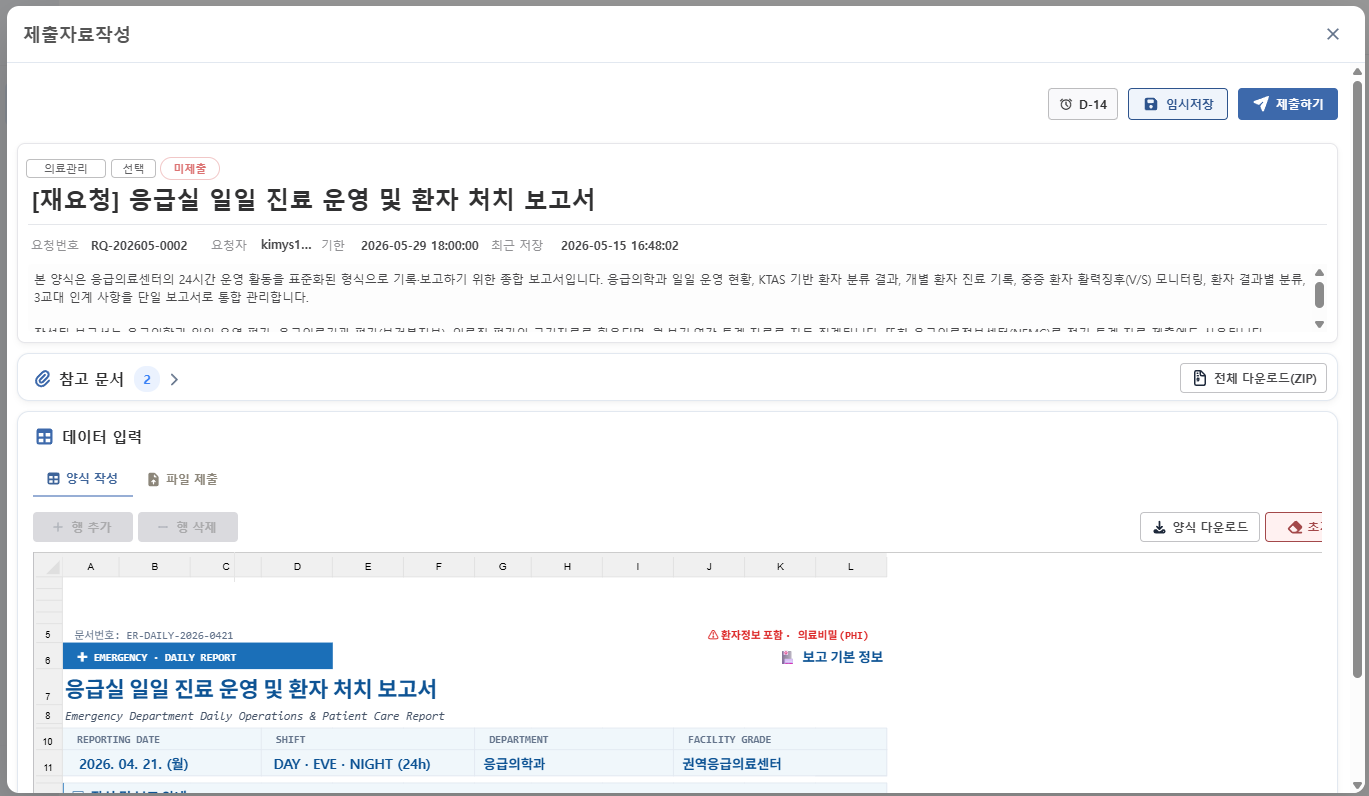1369x796 pixels.
Task: Click the EMERGENCY · DAILY REPORT banner cell
Action: pos(198,656)
